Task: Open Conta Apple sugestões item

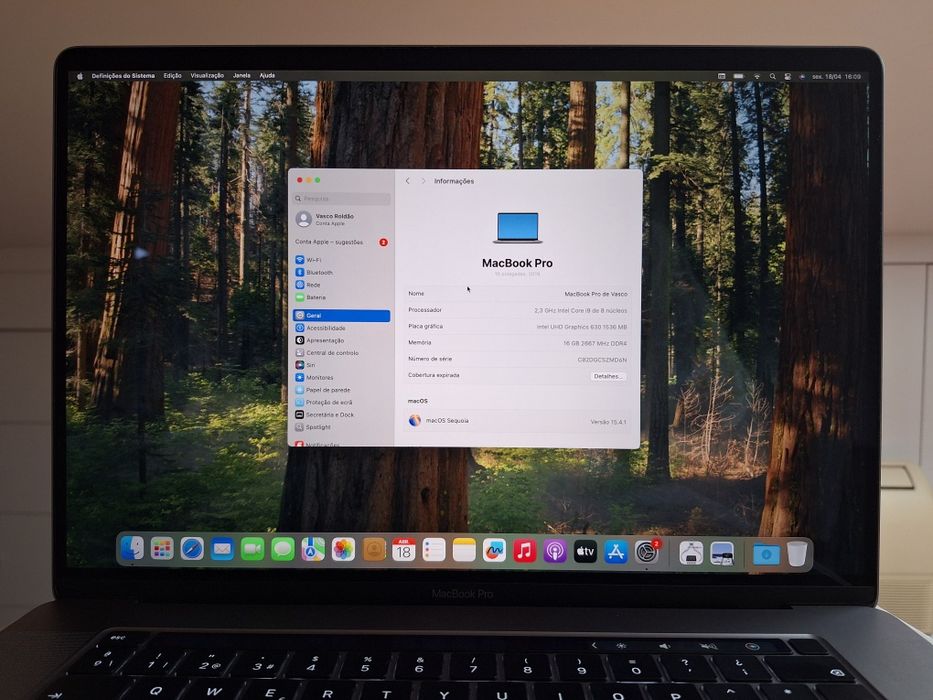Action: [x=342, y=242]
